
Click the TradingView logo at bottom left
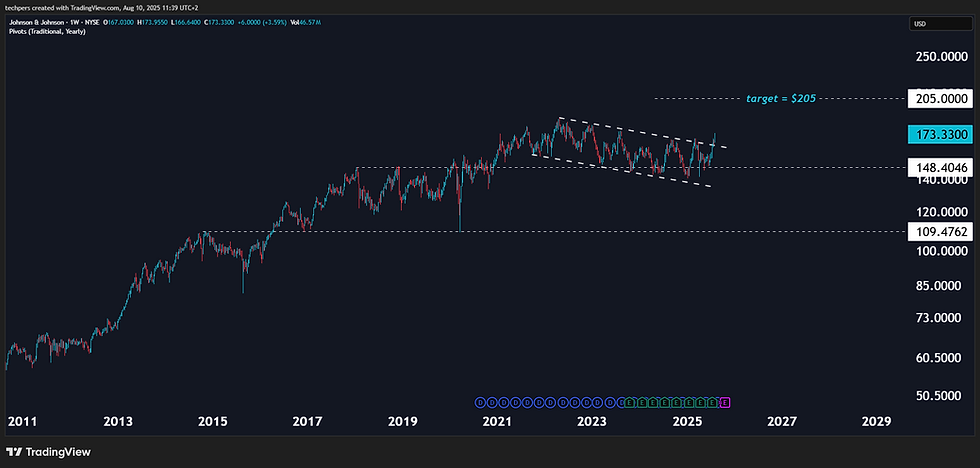pyautogui.click(x=49, y=452)
